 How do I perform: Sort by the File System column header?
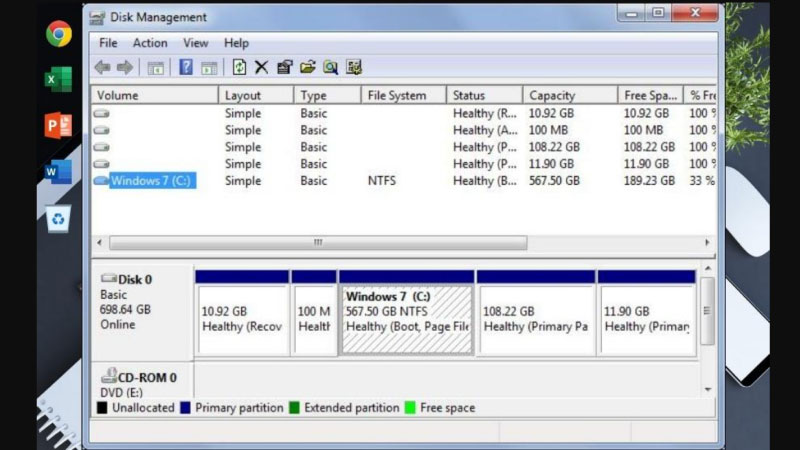(x=404, y=95)
